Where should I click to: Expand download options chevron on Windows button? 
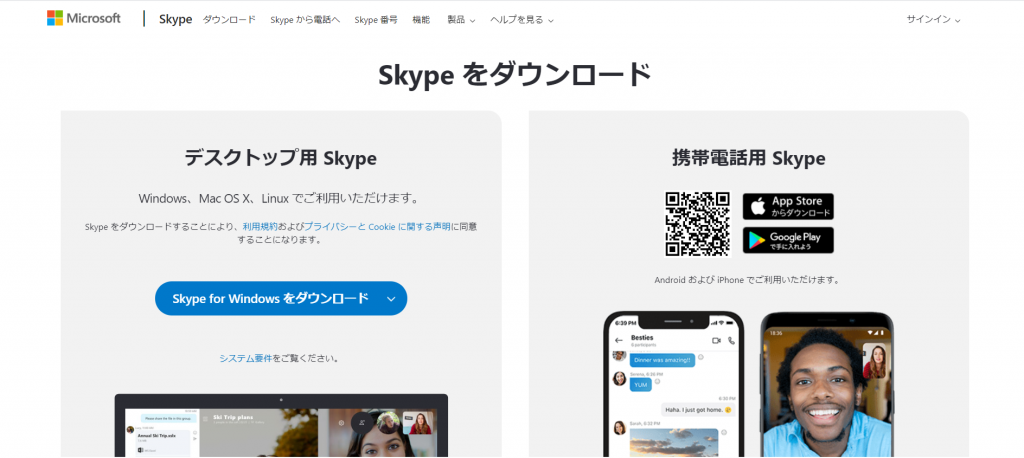pyautogui.click(x=391, y=299)
